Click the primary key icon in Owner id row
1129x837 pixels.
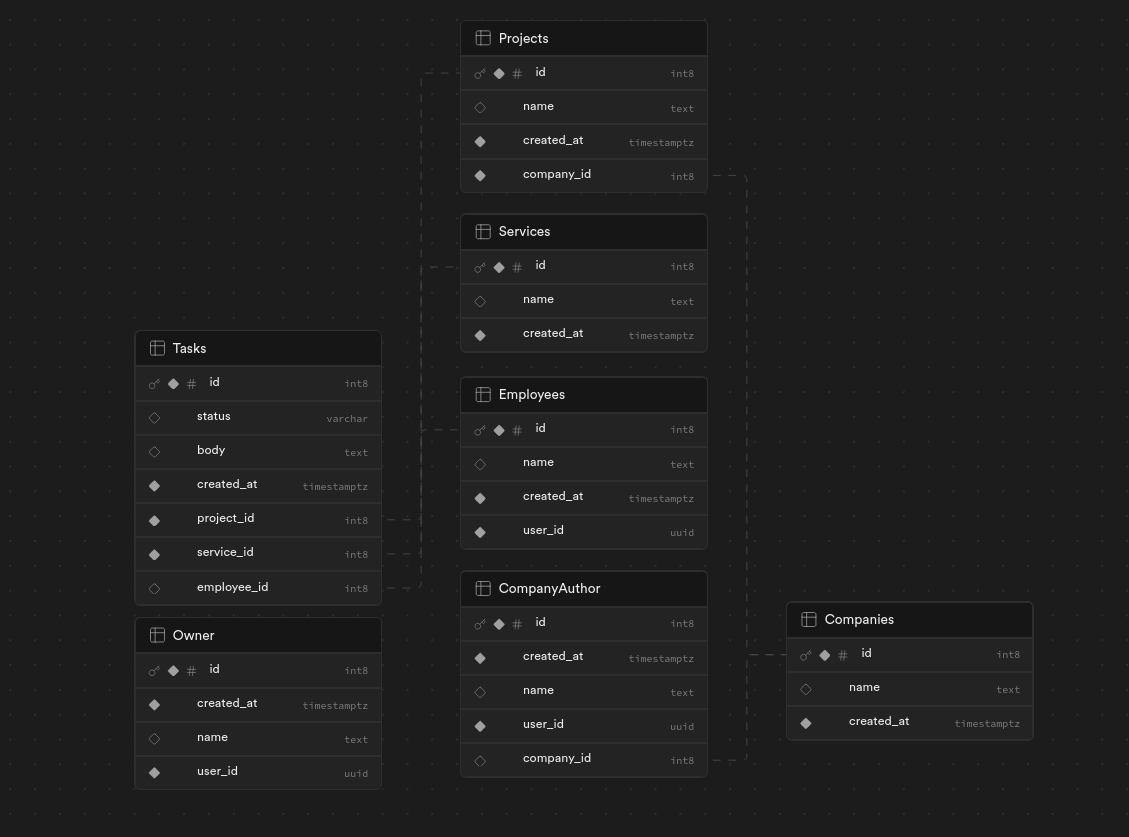pos(154,671)
